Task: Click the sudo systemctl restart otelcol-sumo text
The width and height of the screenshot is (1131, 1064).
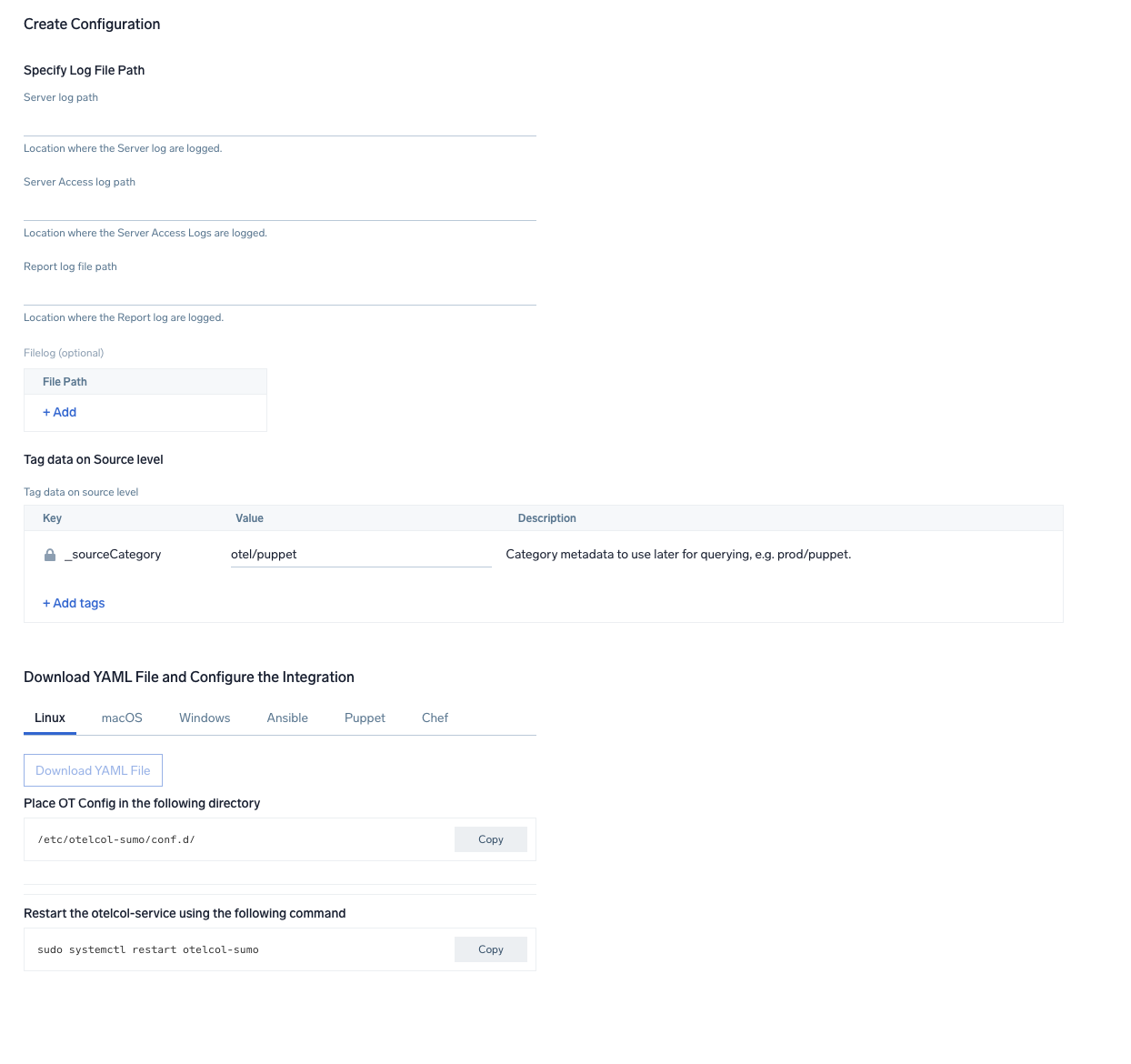Action: click(148, 949)
